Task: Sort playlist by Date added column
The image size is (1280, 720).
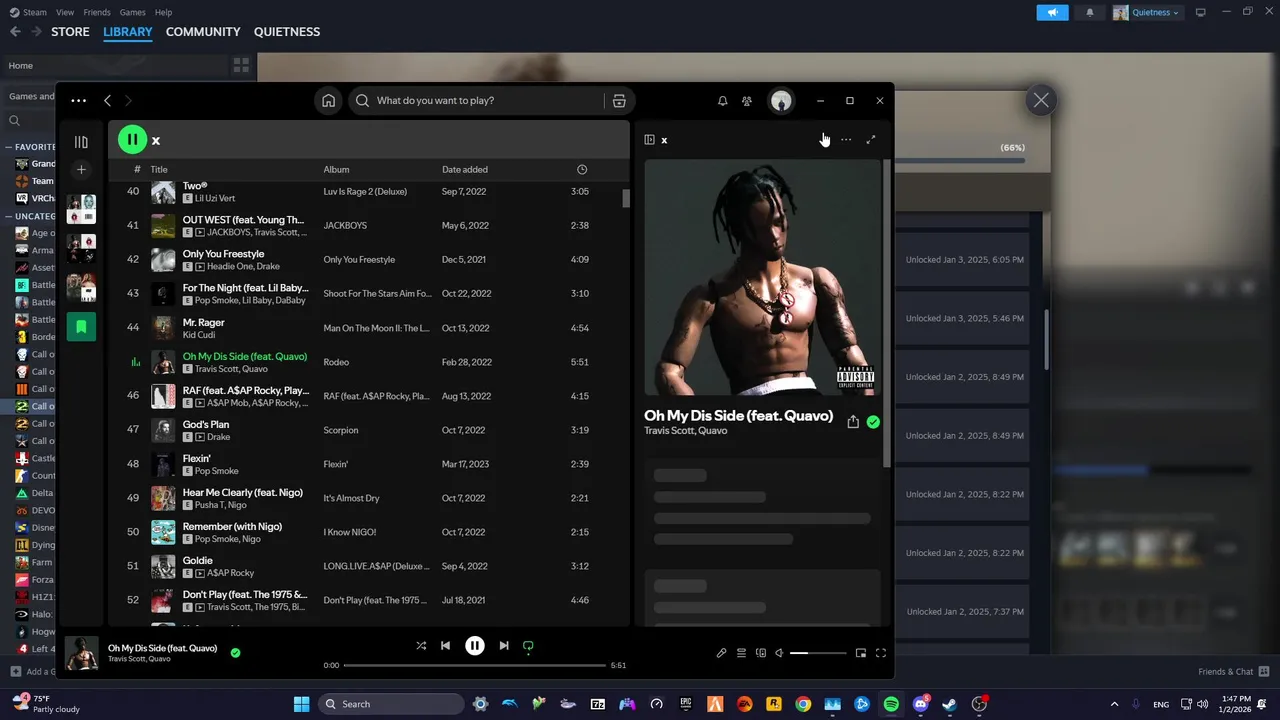Action: click(x=465, y=170)
